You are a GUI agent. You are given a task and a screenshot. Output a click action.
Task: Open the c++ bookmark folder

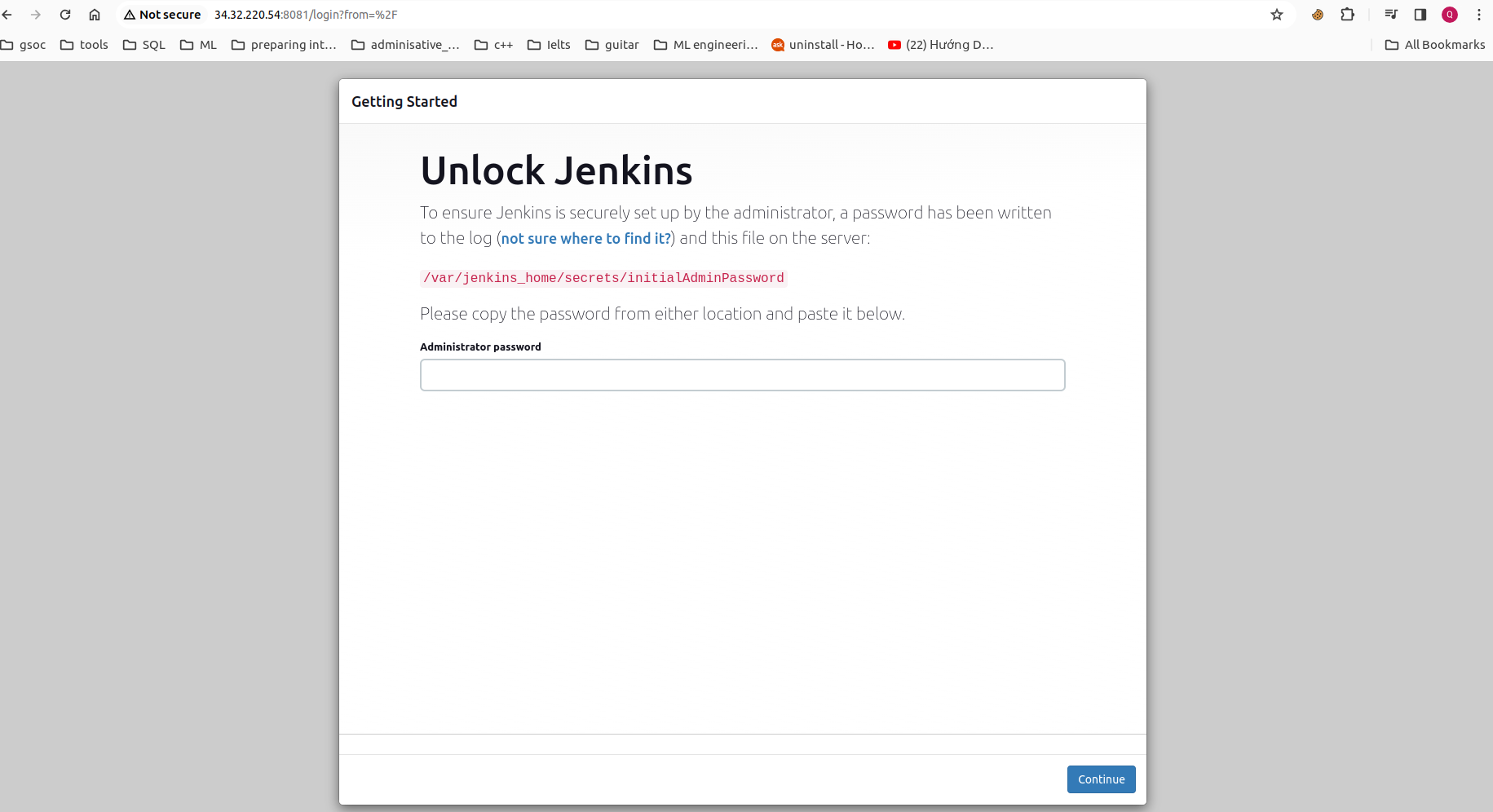(x=493, y=45)
